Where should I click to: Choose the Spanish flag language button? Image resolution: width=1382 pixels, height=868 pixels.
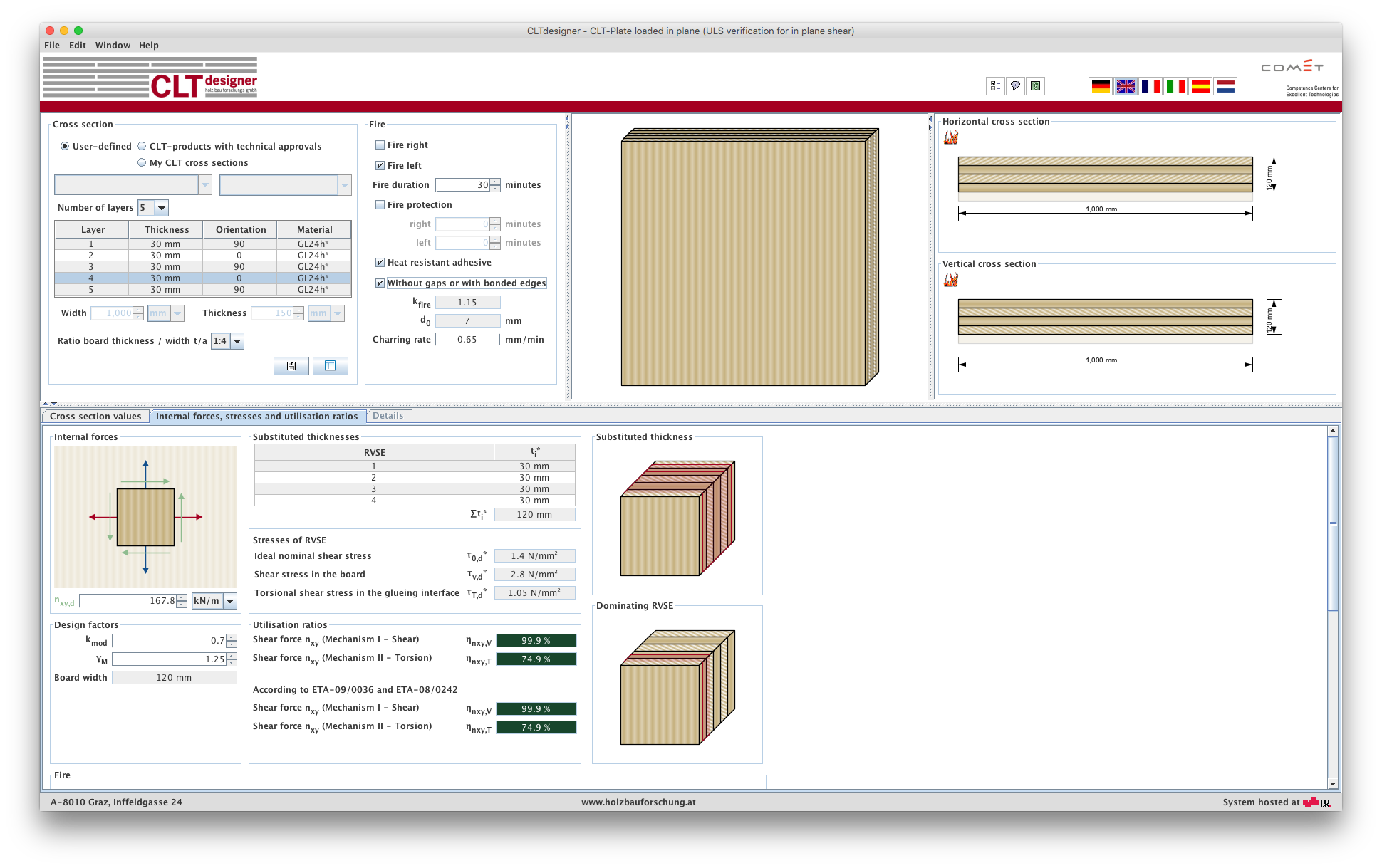[x=1200, y=86]
